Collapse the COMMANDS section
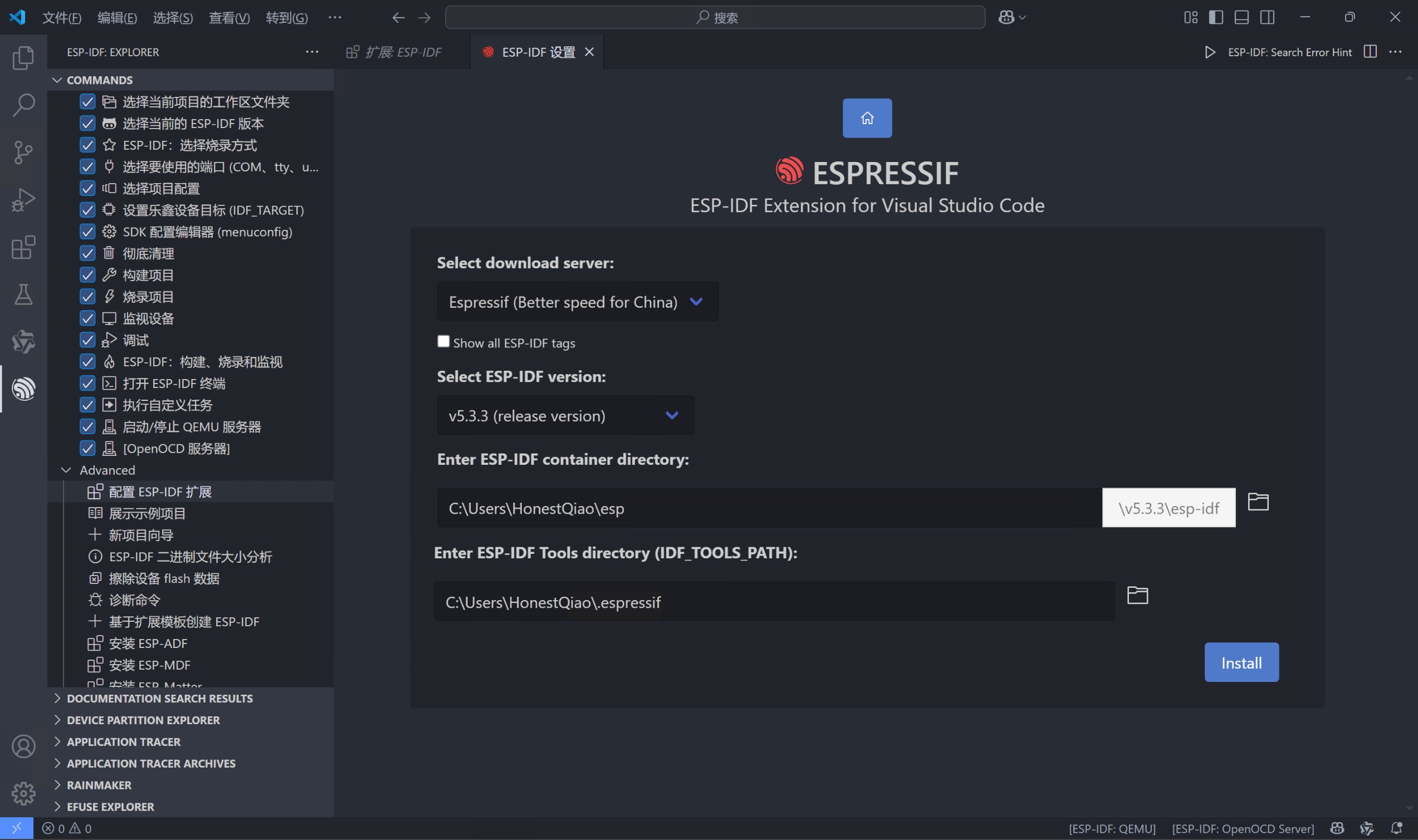 [191, 80]
